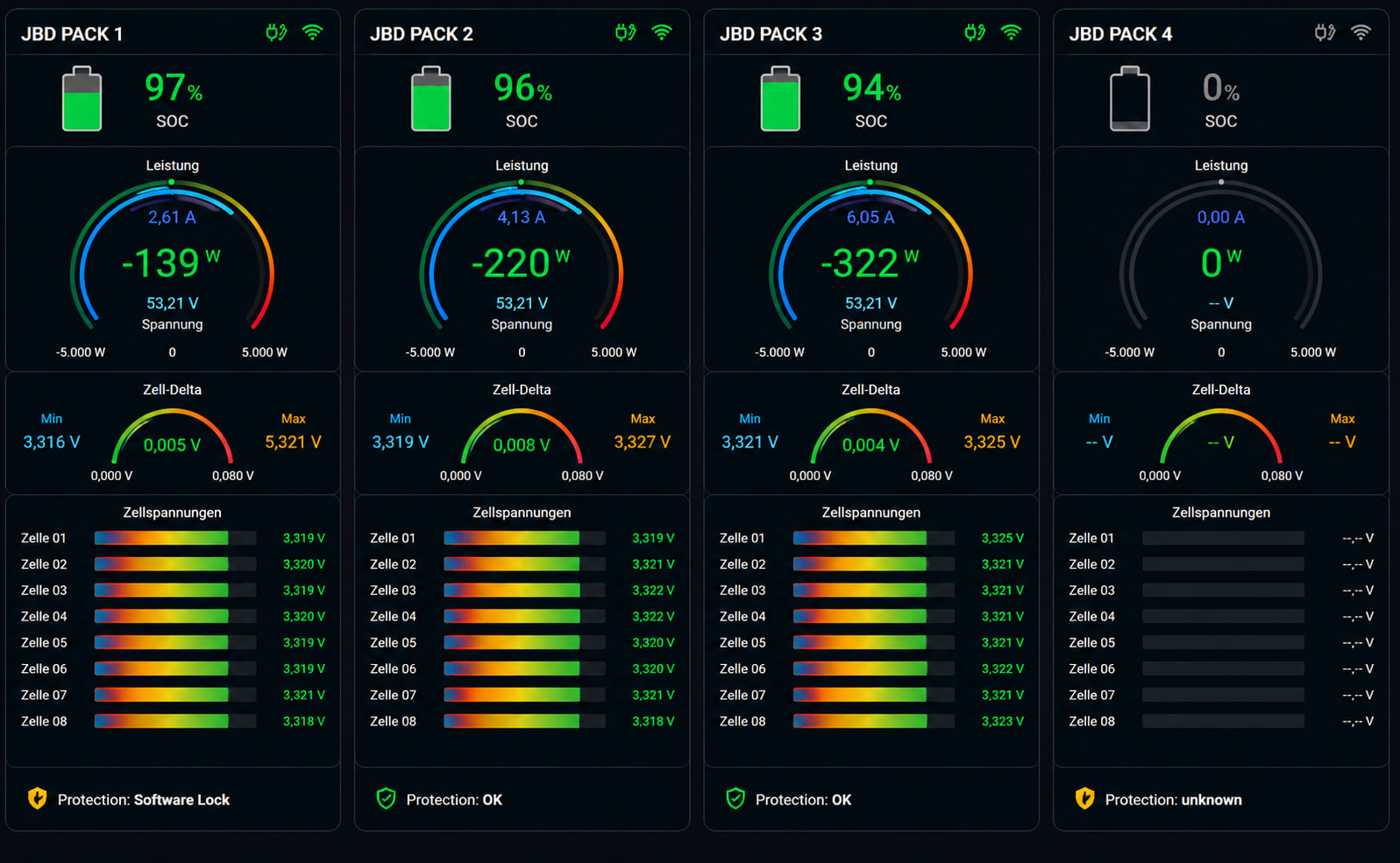Click the yellow shield icon beside Software Lock
The image size is (1400, 863).
coord(37,798)
